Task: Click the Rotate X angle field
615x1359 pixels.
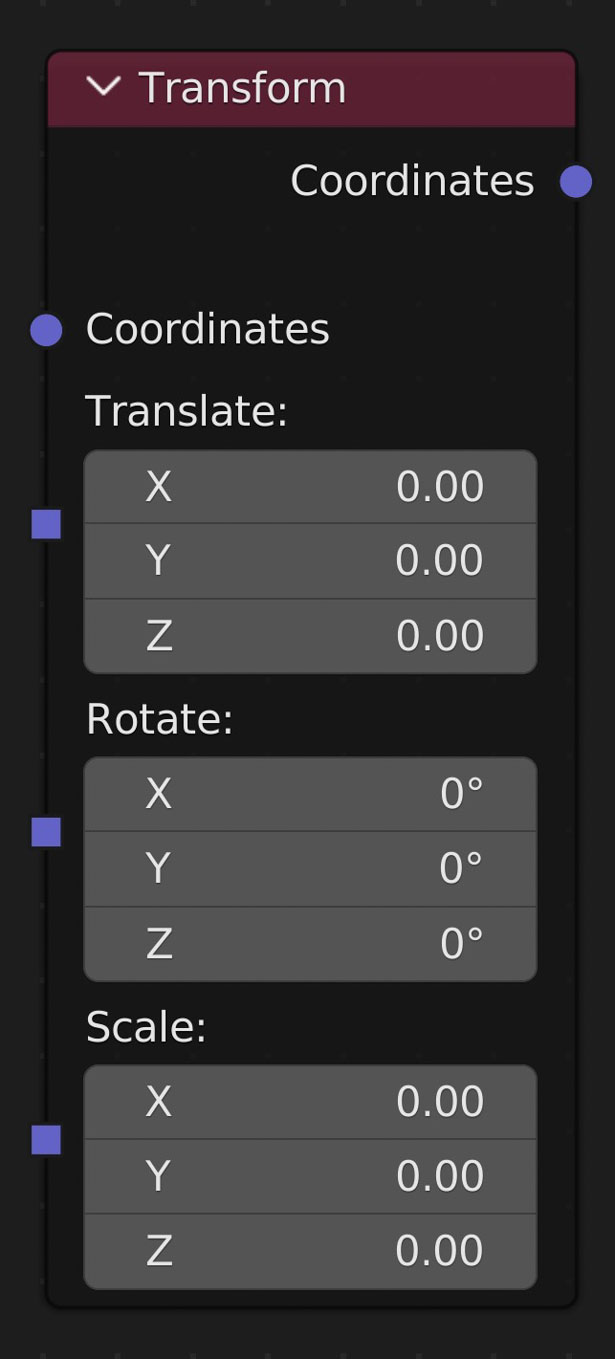Action: tap(310, 794)
